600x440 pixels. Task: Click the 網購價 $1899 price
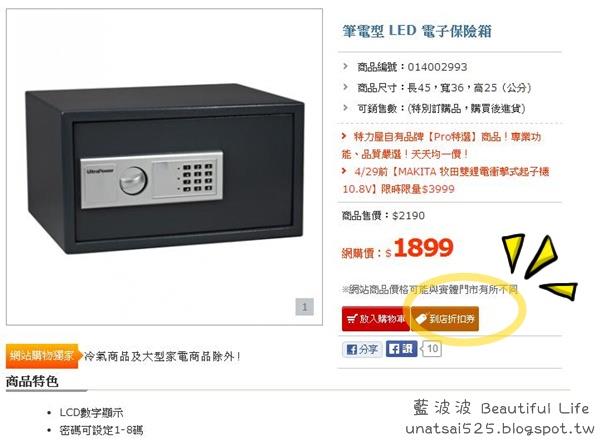pyautogui.click(x=397, y=248)
